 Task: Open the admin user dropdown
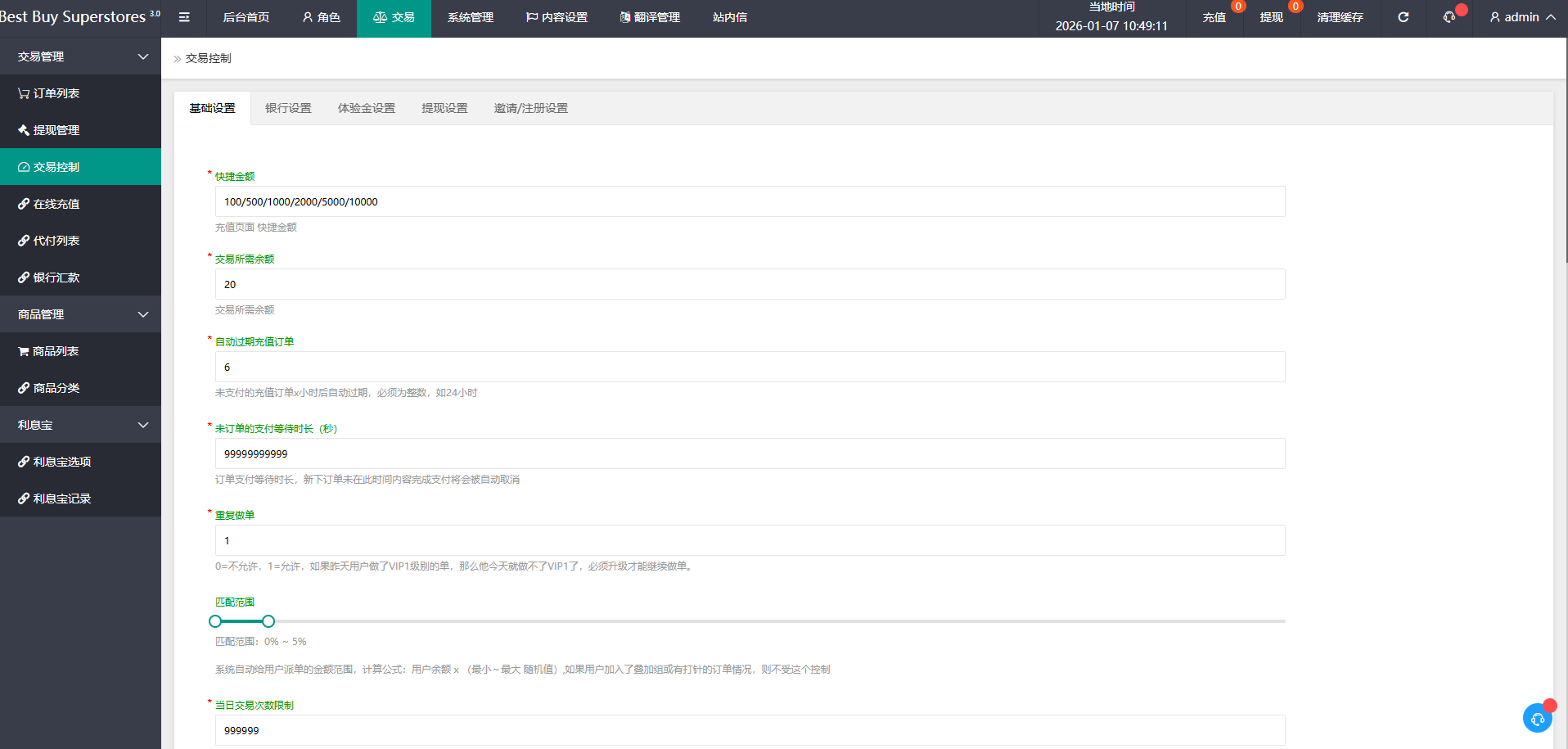pos(1522,17)
